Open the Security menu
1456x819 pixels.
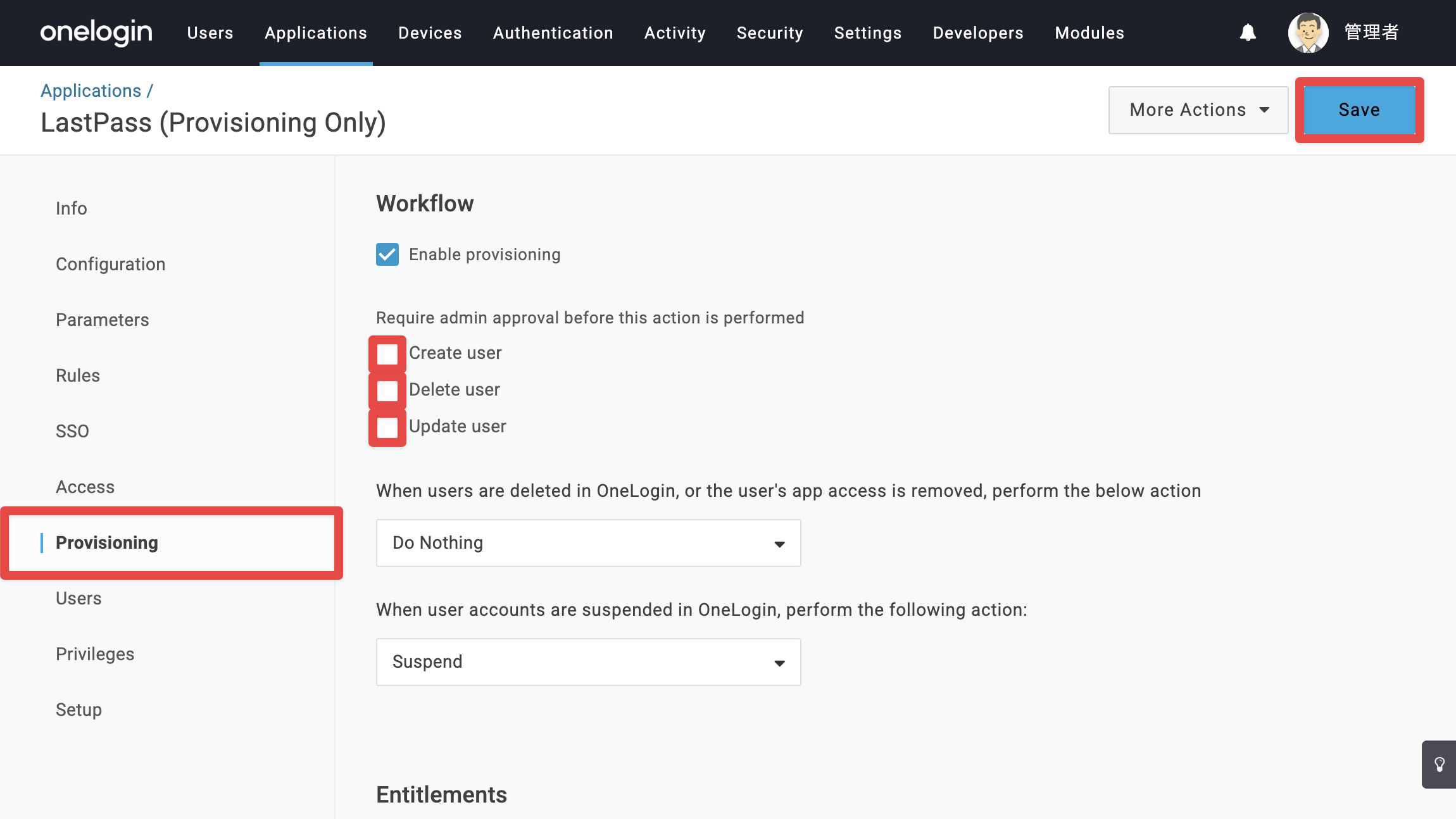(x=770, y=33)
